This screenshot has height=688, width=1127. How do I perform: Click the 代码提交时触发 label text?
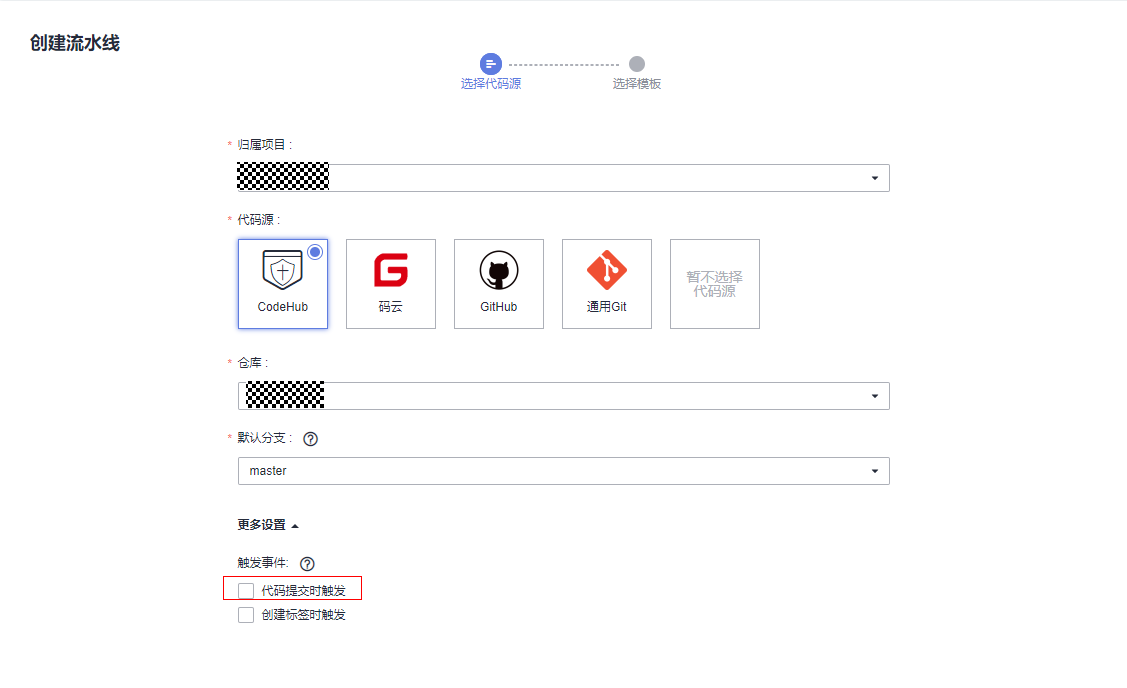click(x=303, y=591)
